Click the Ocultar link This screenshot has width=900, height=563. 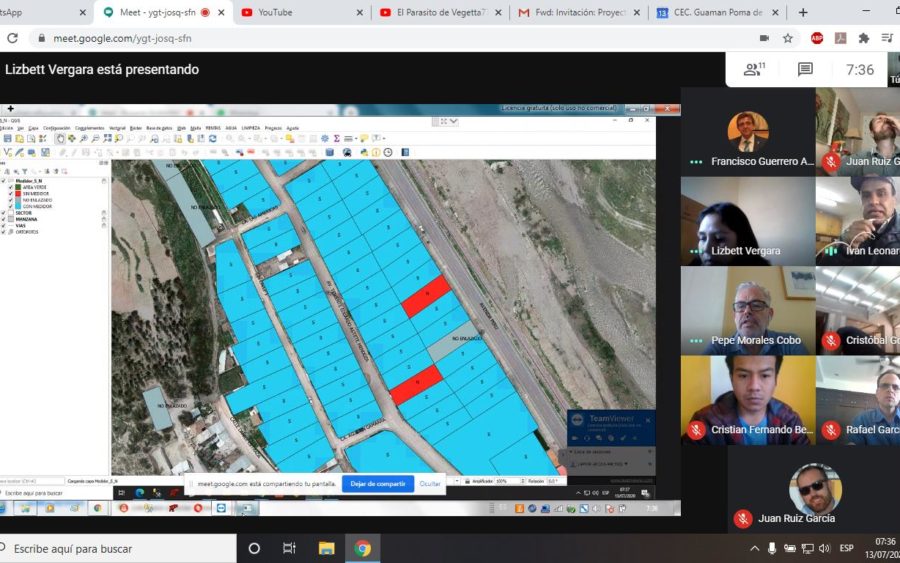[x=430, y=484]
